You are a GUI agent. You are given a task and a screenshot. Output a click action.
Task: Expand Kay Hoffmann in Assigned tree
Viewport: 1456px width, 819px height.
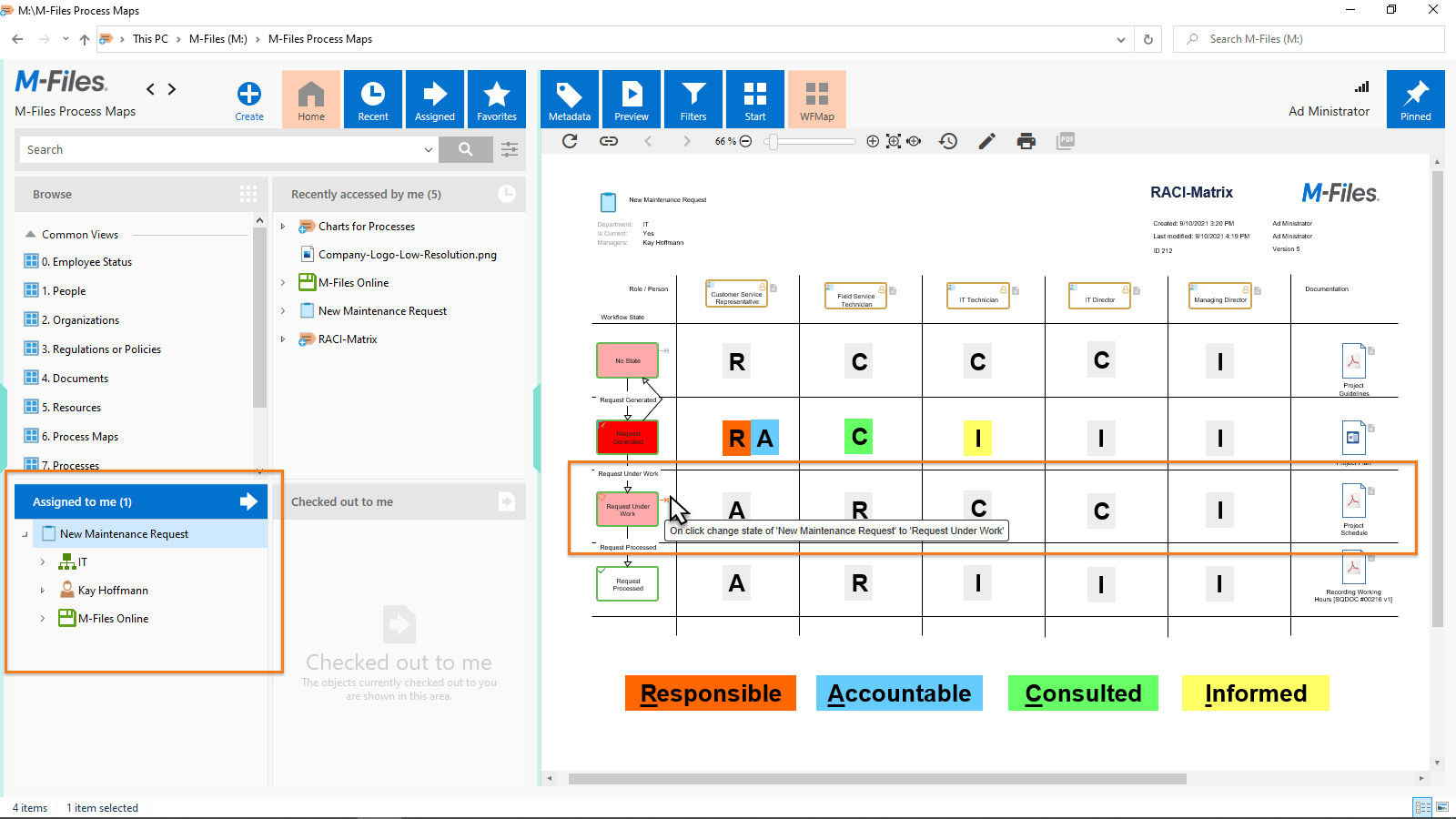[43, 591]
